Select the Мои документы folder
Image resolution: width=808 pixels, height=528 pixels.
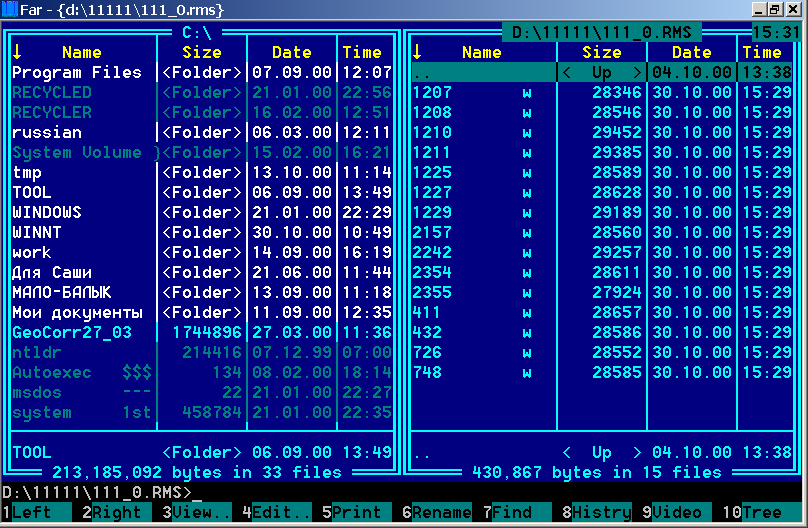click(201, 313)
